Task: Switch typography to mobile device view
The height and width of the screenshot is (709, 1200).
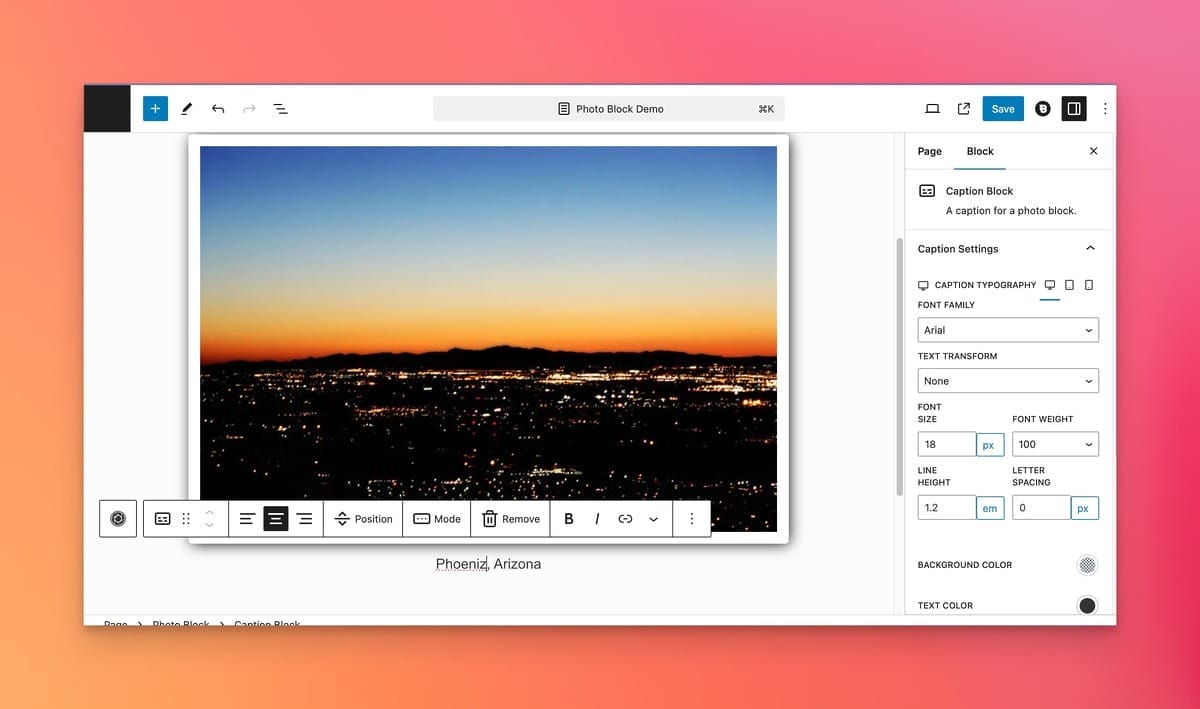Action: click(1089, 285)
